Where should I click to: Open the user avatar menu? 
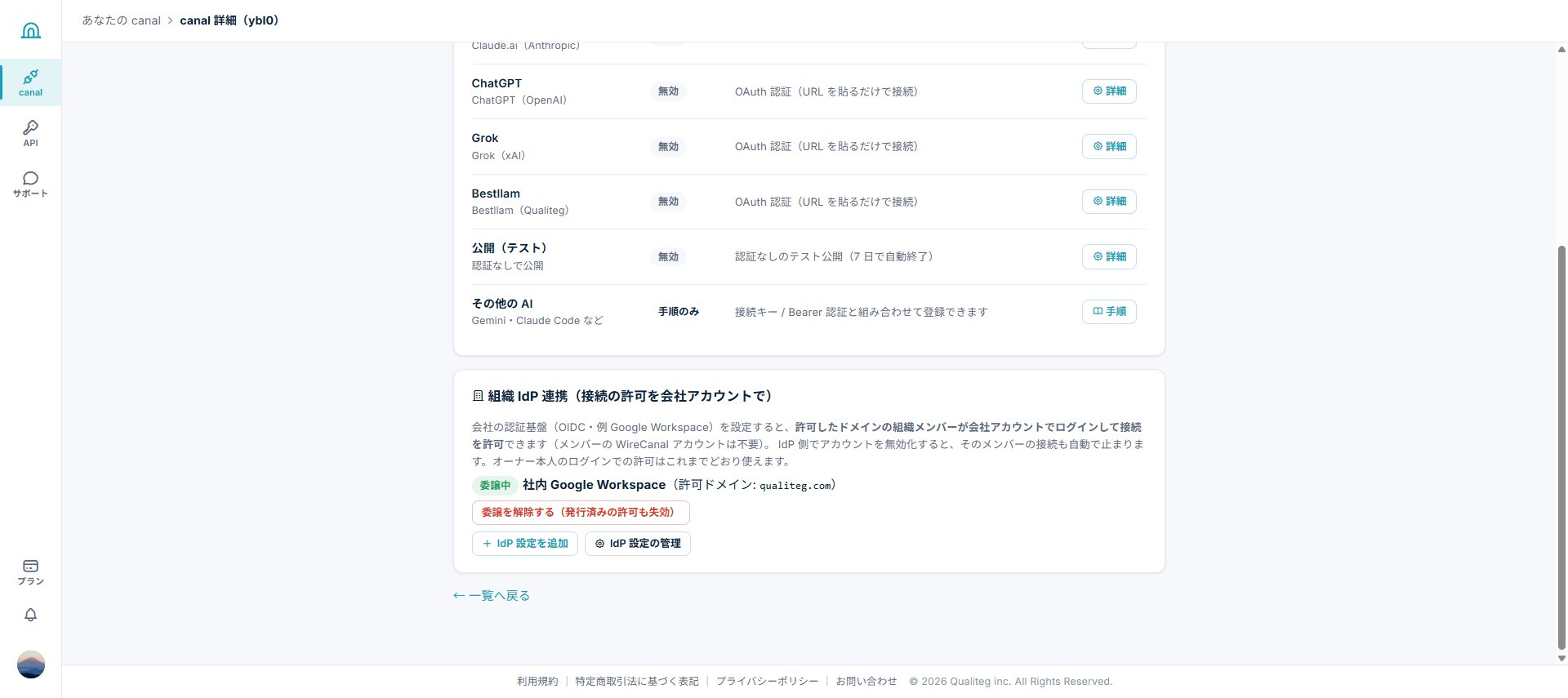(x=30, y=665)
